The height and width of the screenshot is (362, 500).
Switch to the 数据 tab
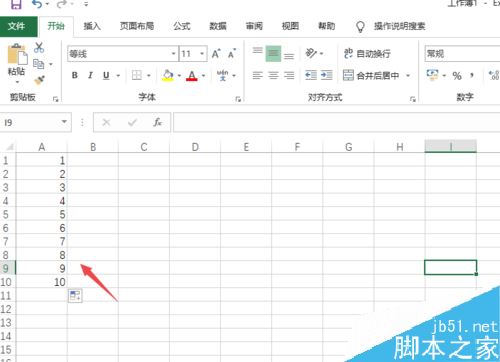coord(218,26)
